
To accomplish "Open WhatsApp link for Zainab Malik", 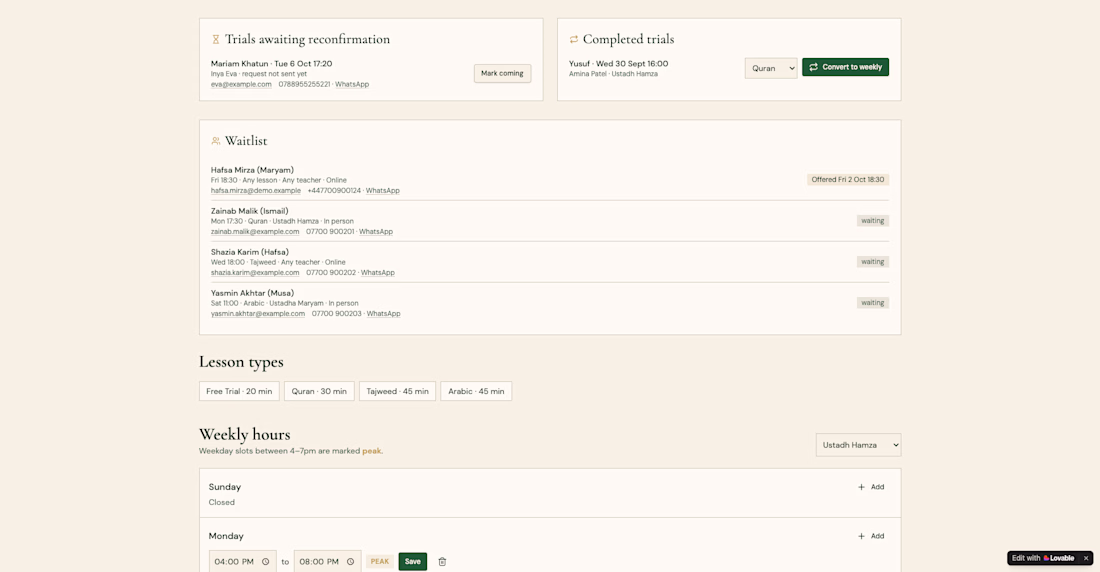I will point(376,232).
